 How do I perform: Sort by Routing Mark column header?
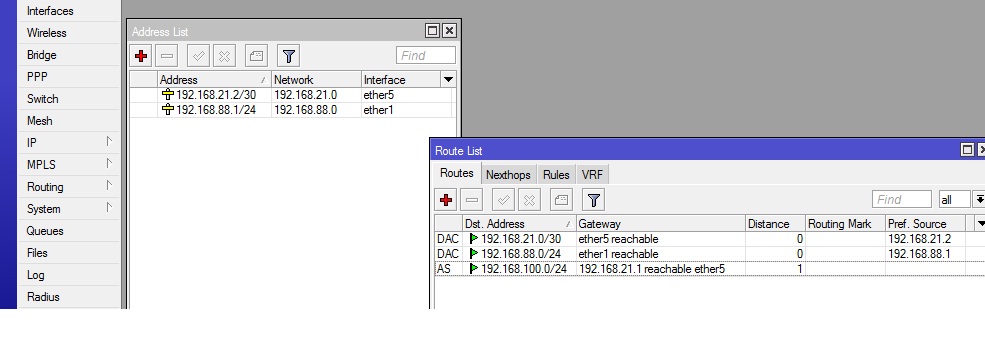846,224
